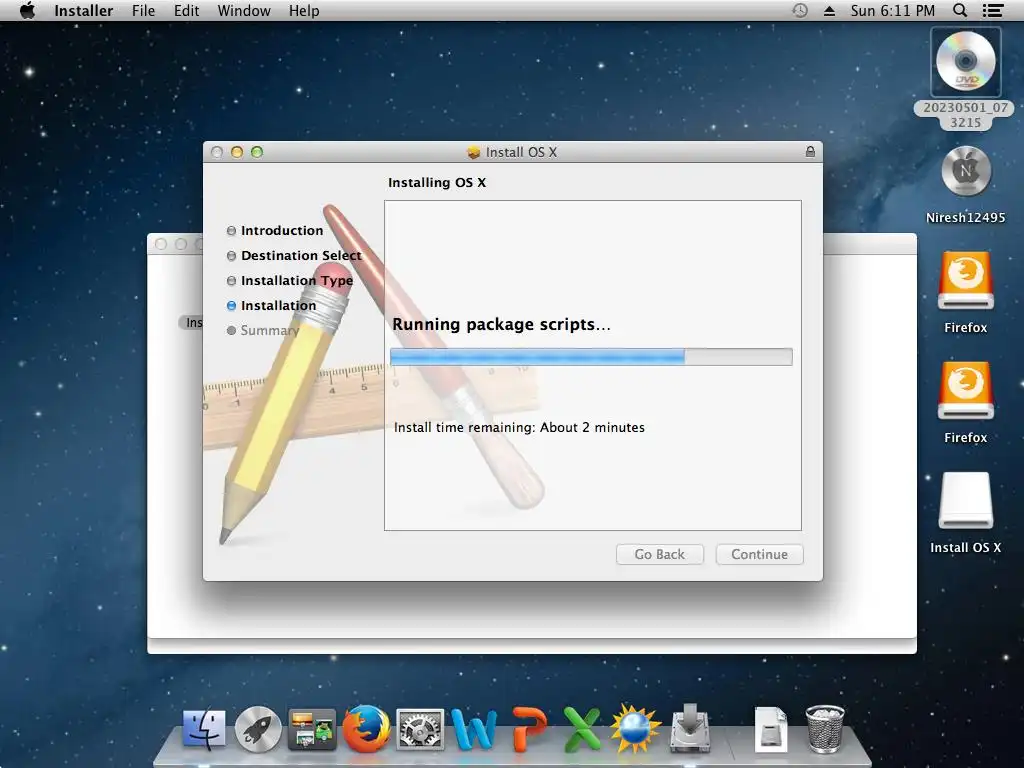Viewport: 1024px width, 768px height.
Task: Click the Running package scripts text
Action: pos(502,325)
